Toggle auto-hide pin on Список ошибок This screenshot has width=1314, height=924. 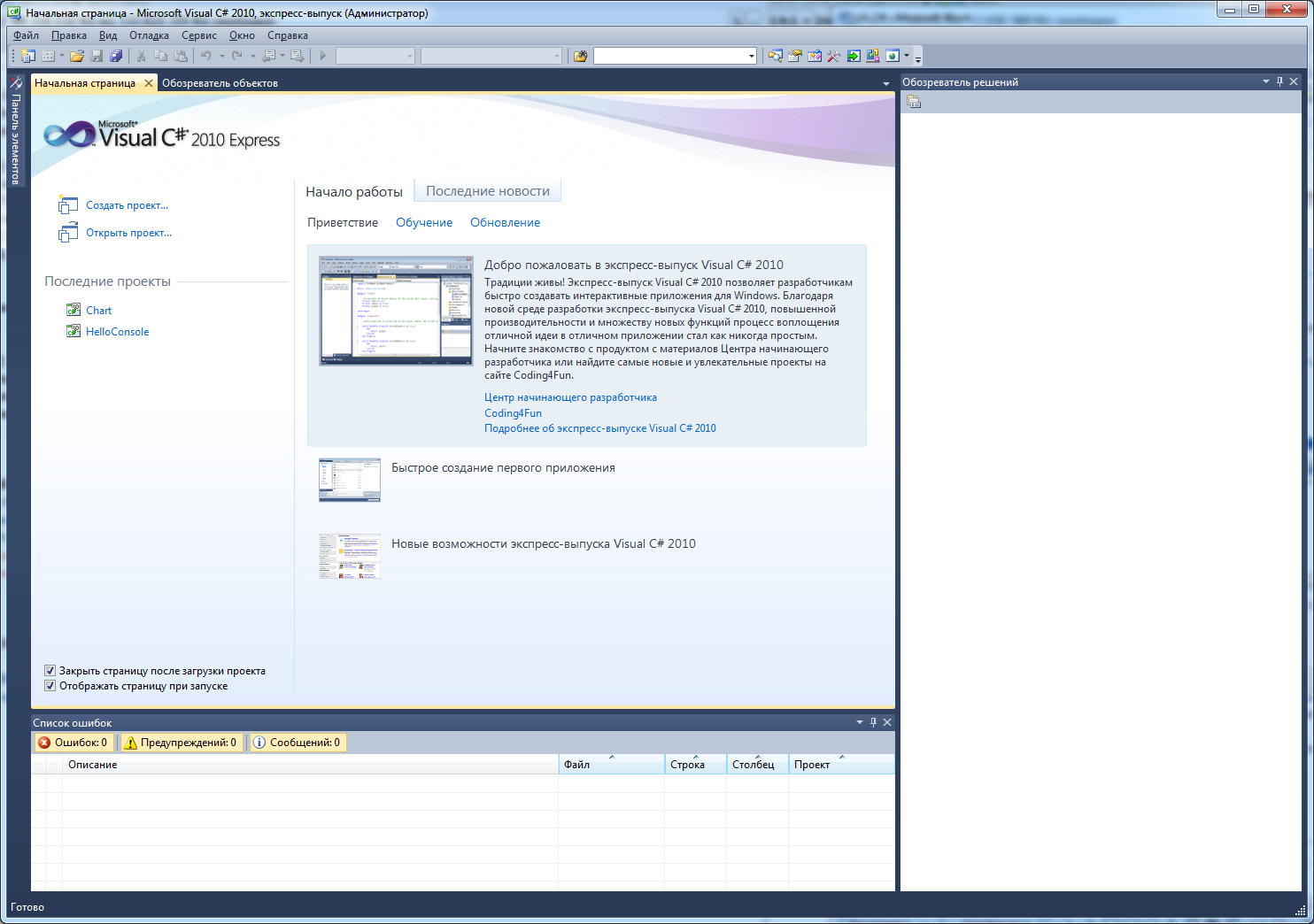click(x=873, y=722)
